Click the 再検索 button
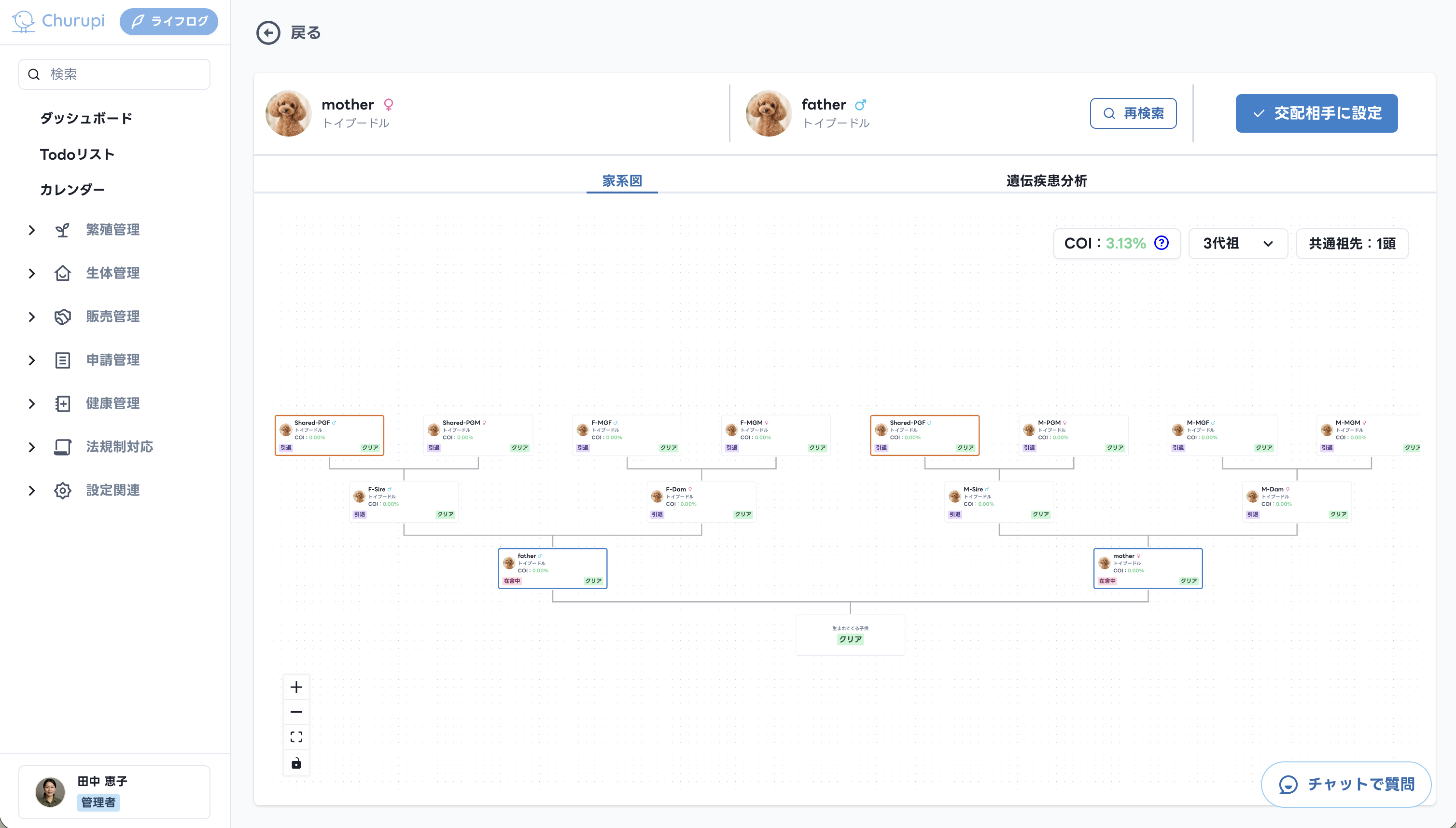 [1133, 113]
